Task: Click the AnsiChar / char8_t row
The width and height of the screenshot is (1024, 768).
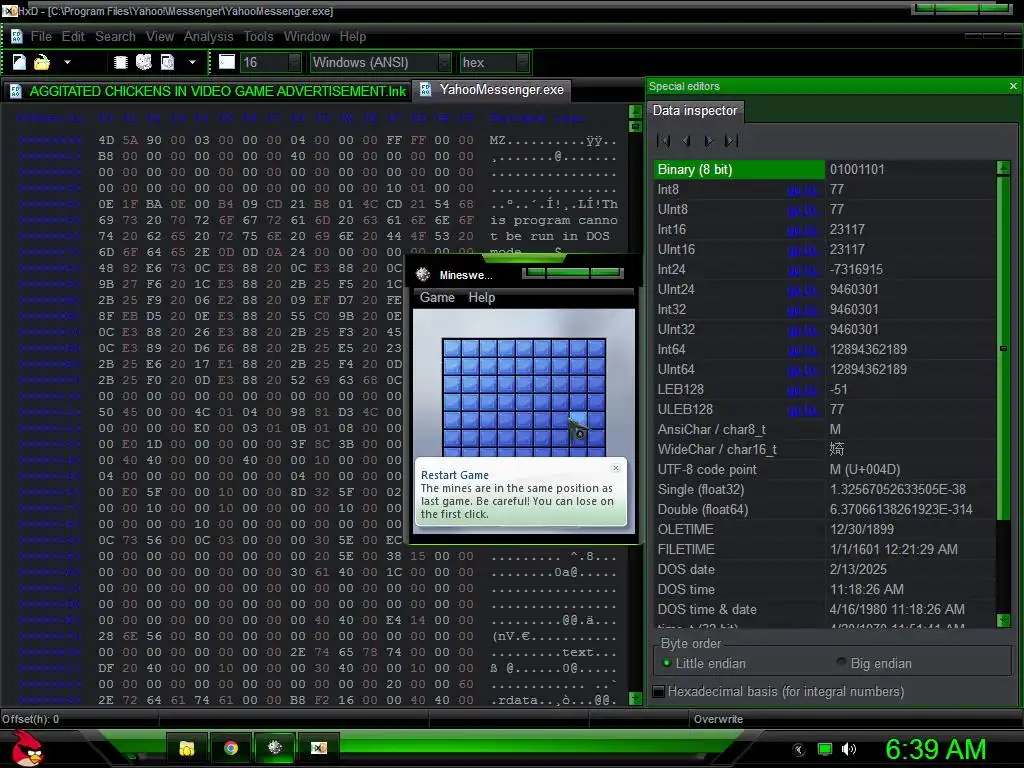Action: [825, 430]
